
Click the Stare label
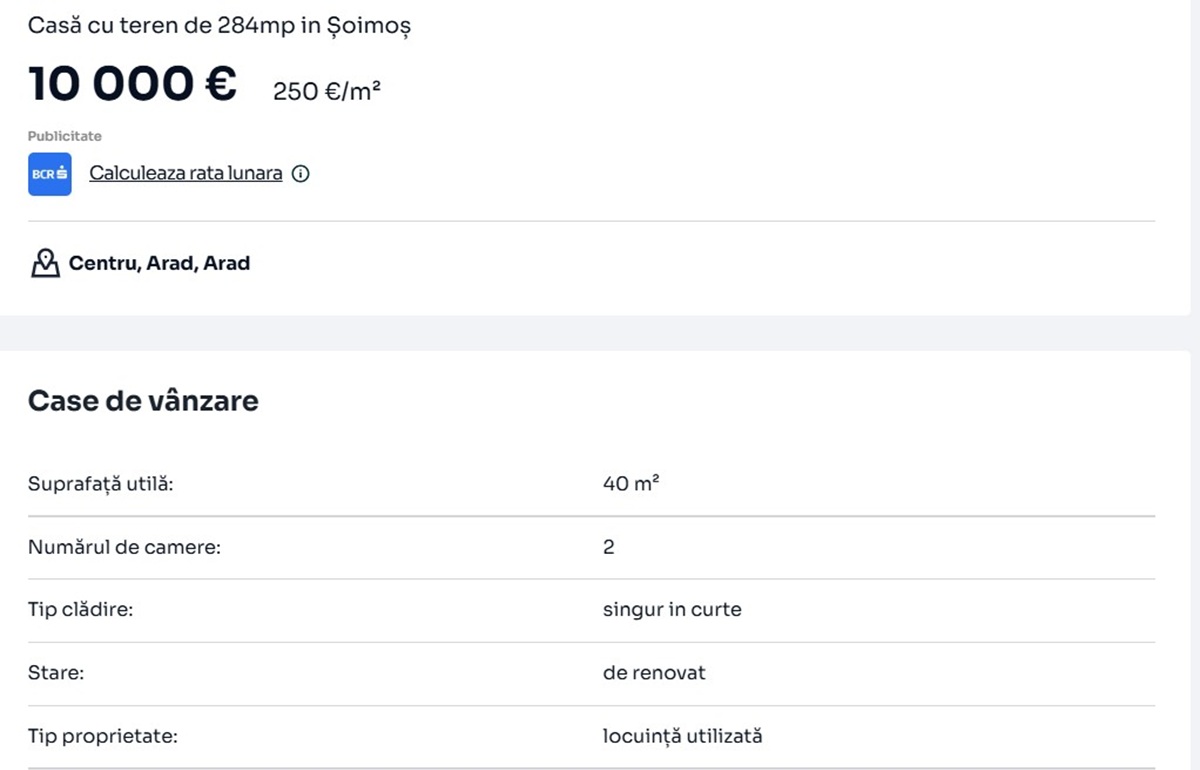[x=56, y=673]
